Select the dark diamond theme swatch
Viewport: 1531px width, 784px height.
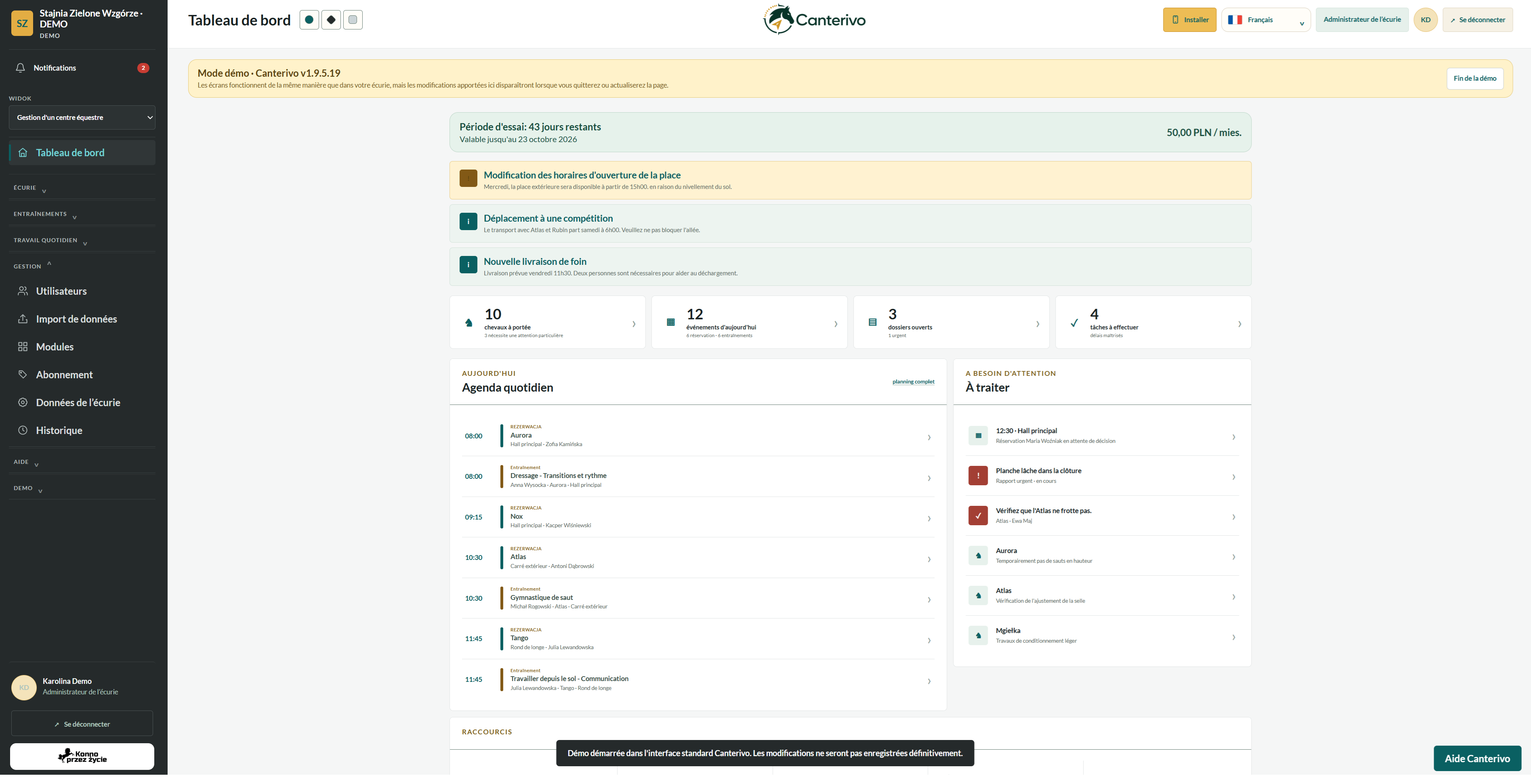[x=331, y=20]
